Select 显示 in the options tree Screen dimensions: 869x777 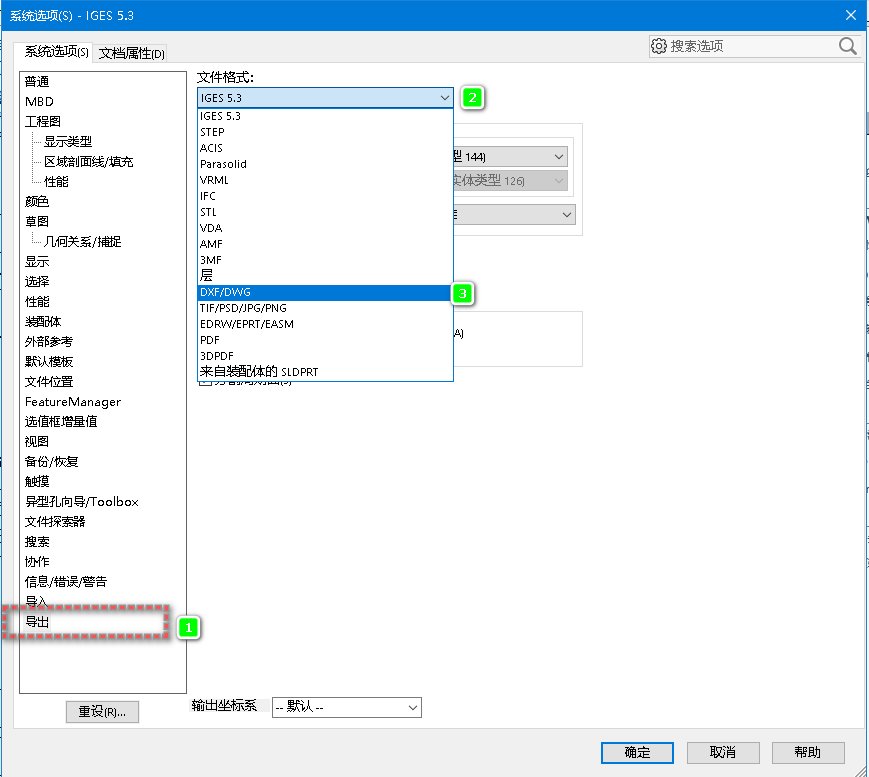(37, 262)
